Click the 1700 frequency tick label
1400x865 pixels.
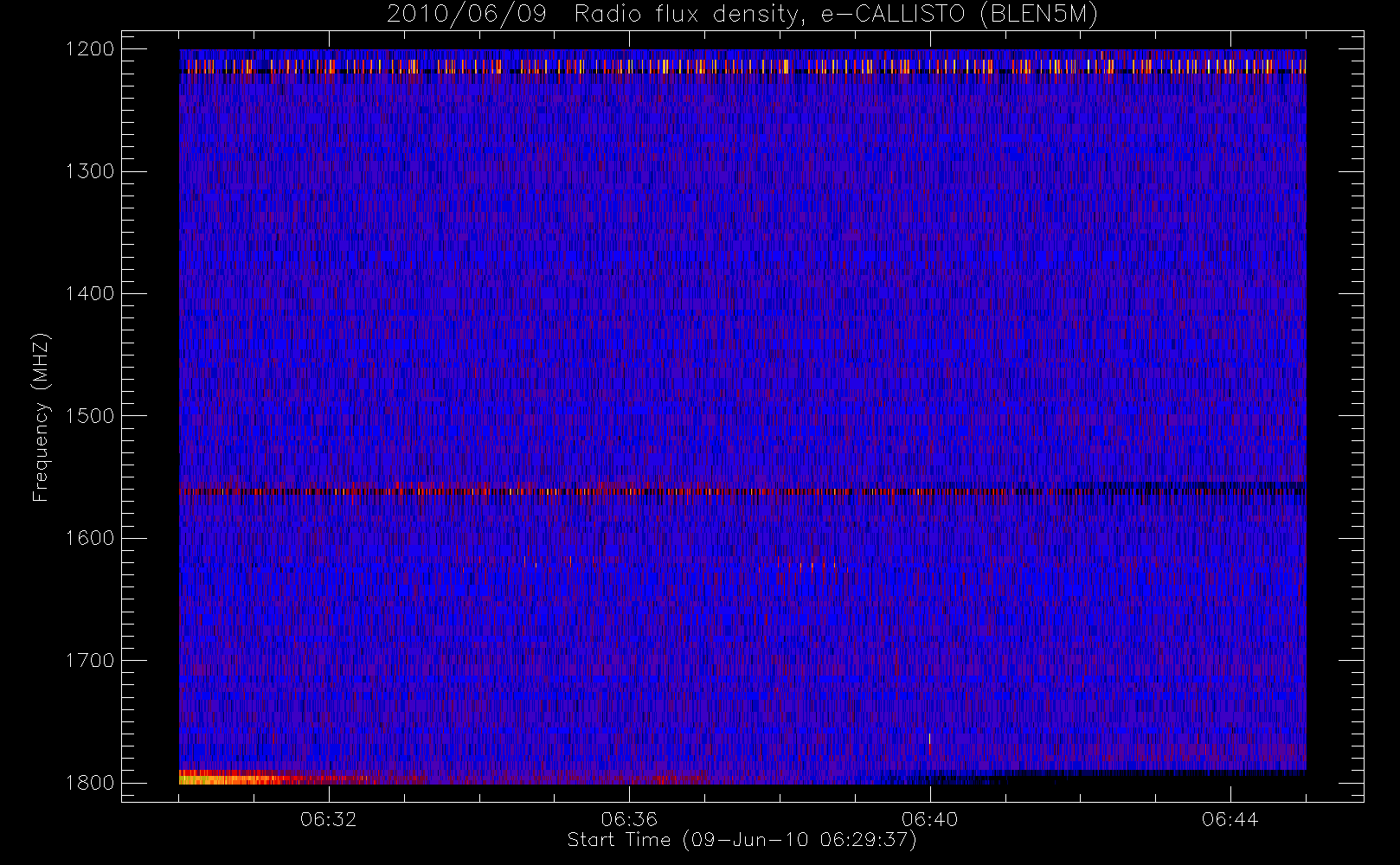point(90,660)
